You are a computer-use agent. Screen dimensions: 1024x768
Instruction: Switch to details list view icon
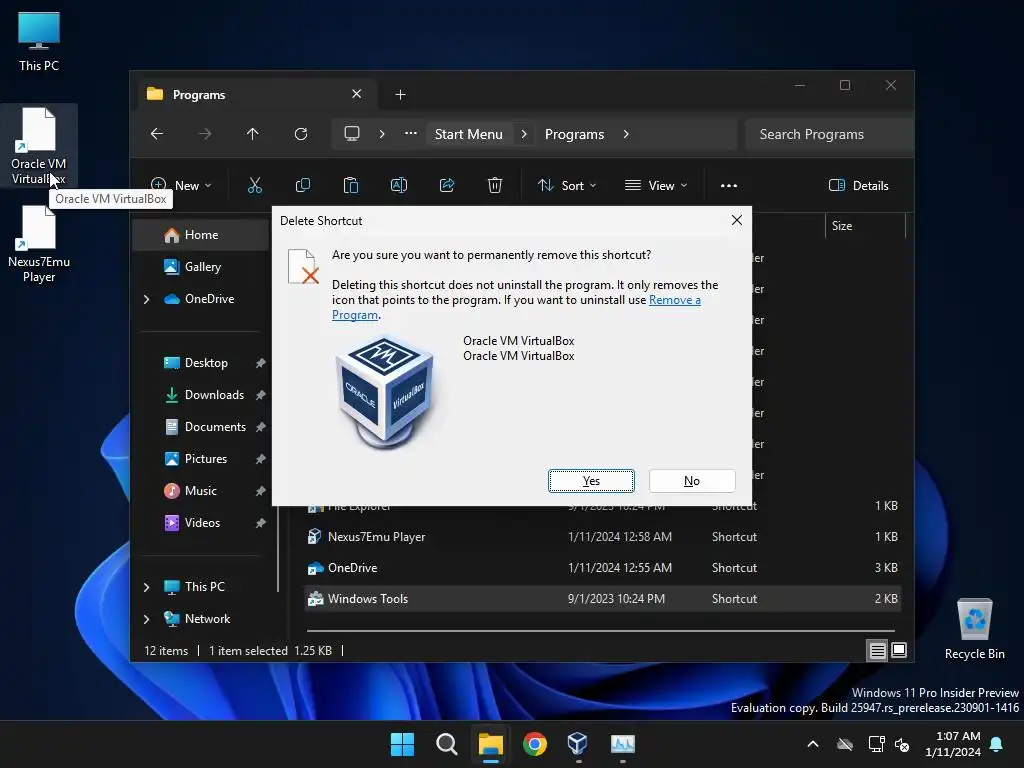pos(878,650)
